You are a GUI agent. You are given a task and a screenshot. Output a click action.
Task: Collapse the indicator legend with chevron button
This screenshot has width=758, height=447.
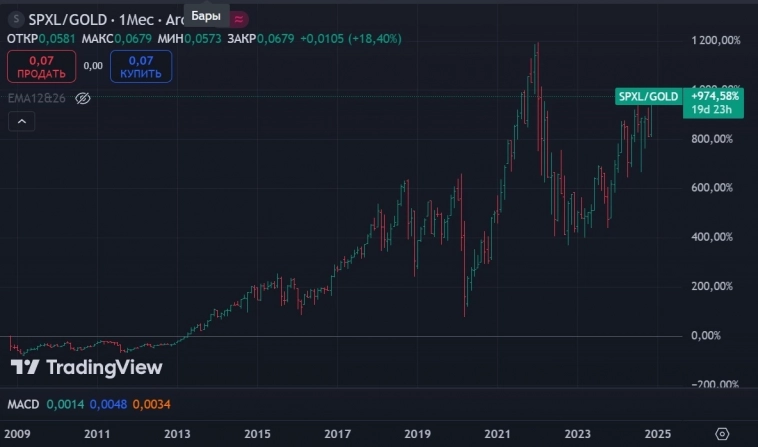[22, 122]
